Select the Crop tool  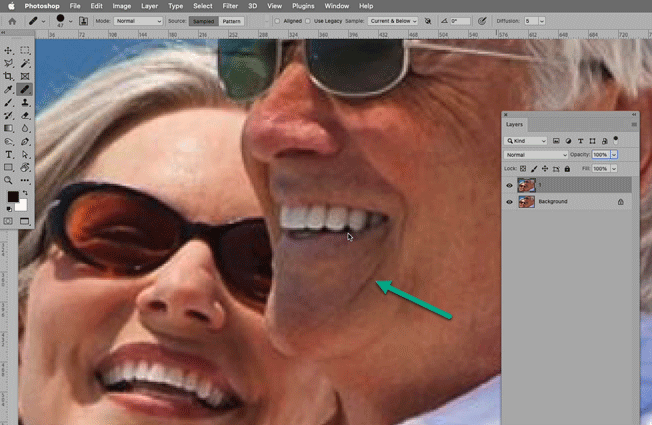click(x=8, y=76)
